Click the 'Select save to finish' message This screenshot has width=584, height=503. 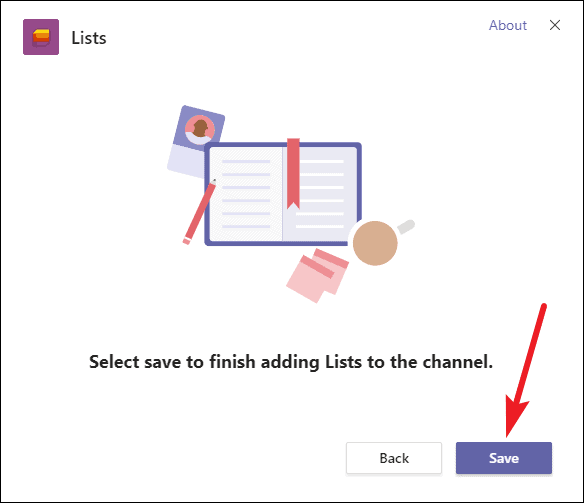291,362
